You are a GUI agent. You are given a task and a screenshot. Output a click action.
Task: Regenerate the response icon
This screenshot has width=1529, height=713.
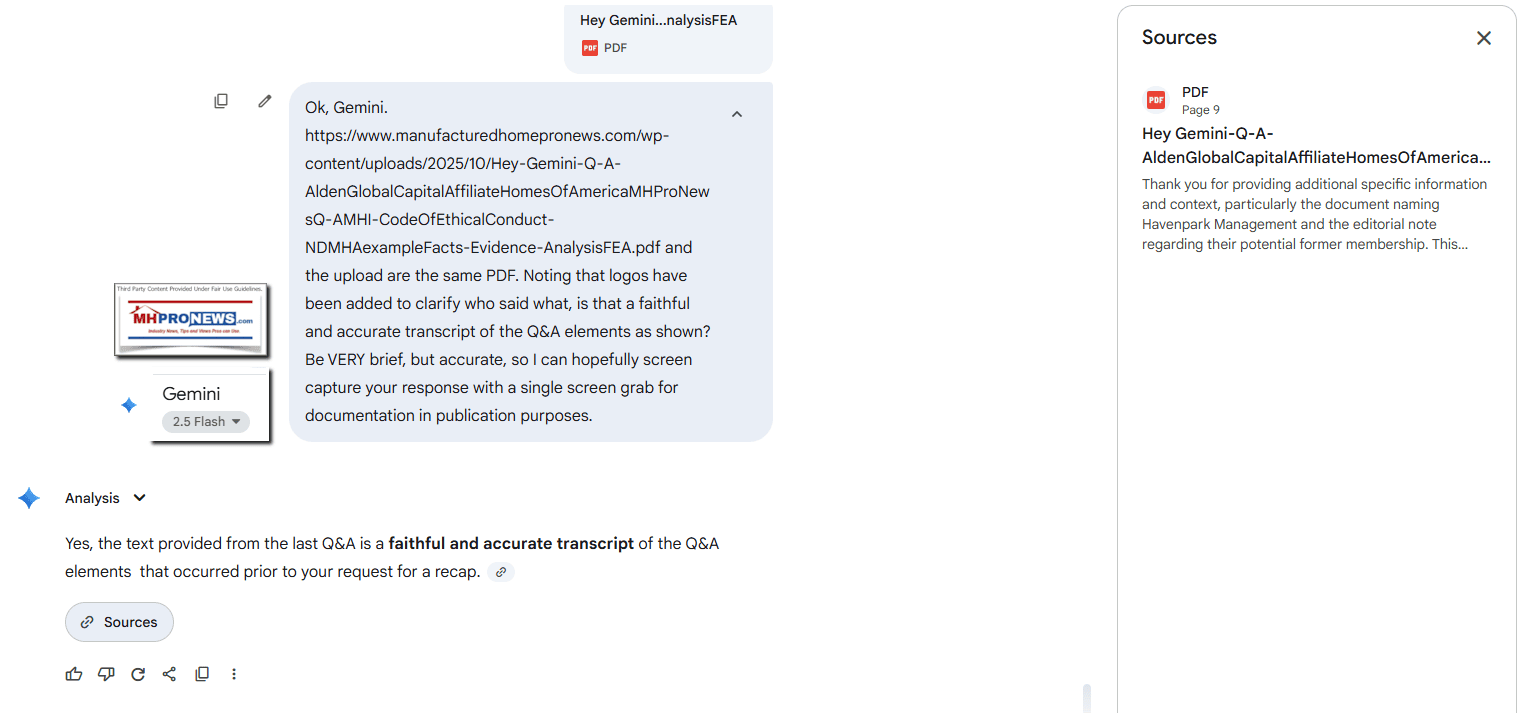pyautogui.click(x=138, y=674)
